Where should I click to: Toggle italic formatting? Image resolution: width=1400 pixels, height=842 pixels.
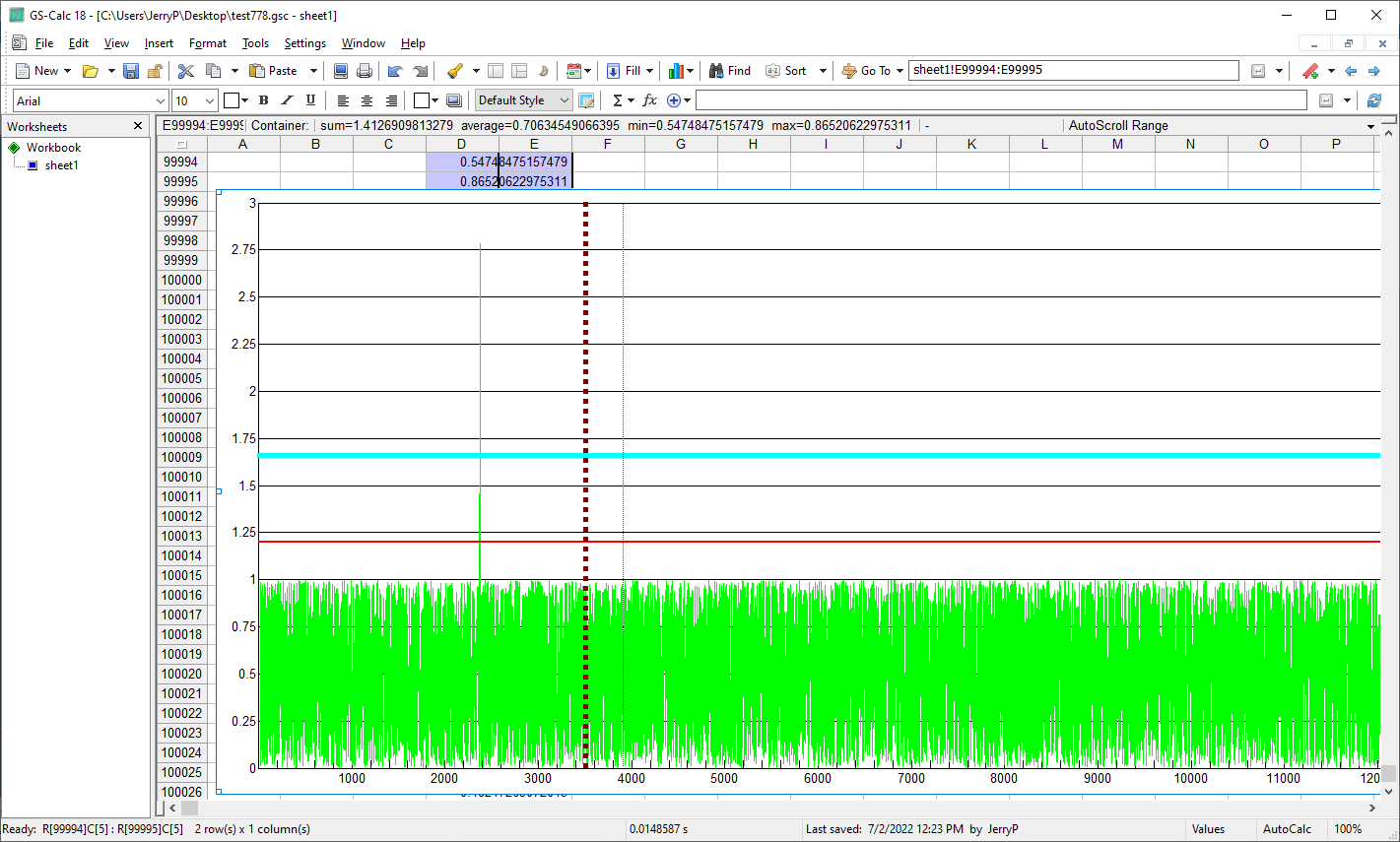click(x=287, y=100)
